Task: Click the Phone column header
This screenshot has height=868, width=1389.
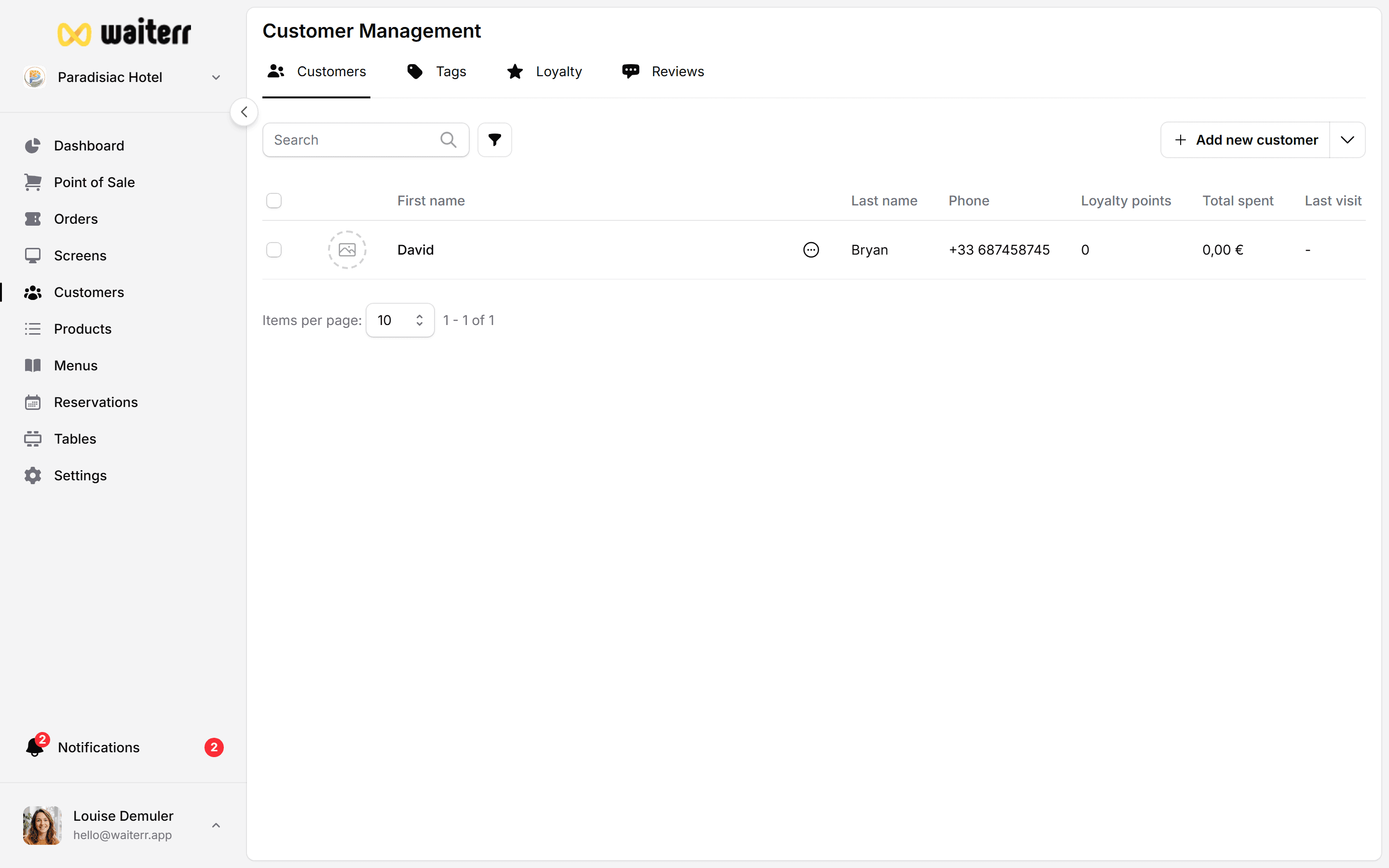Action: point(969,201)
